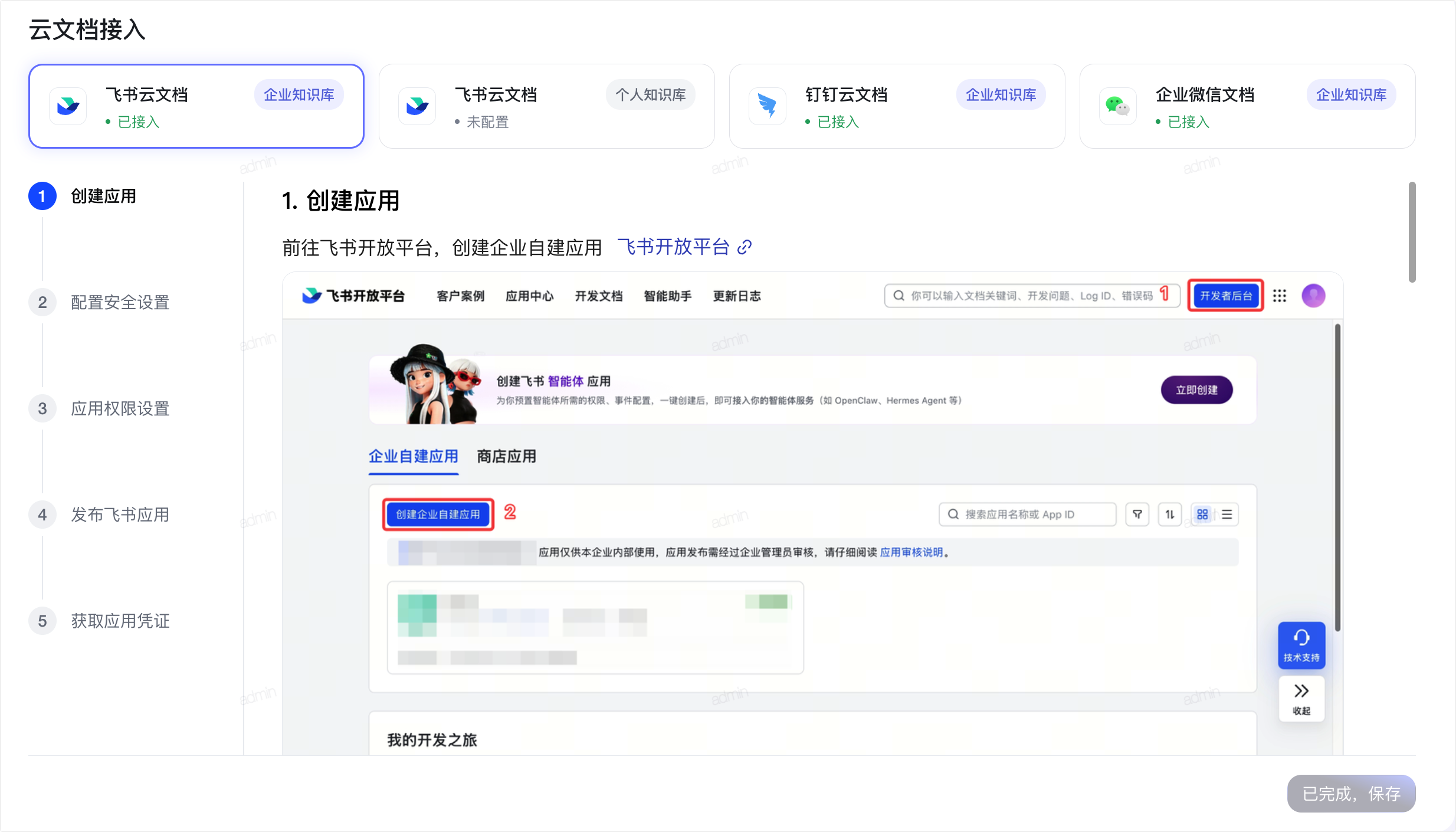Image resolution: width=1456 pixels, height=832 pixels.
Task: Click 创建企业自建应用 button
Action: point(438,515)
